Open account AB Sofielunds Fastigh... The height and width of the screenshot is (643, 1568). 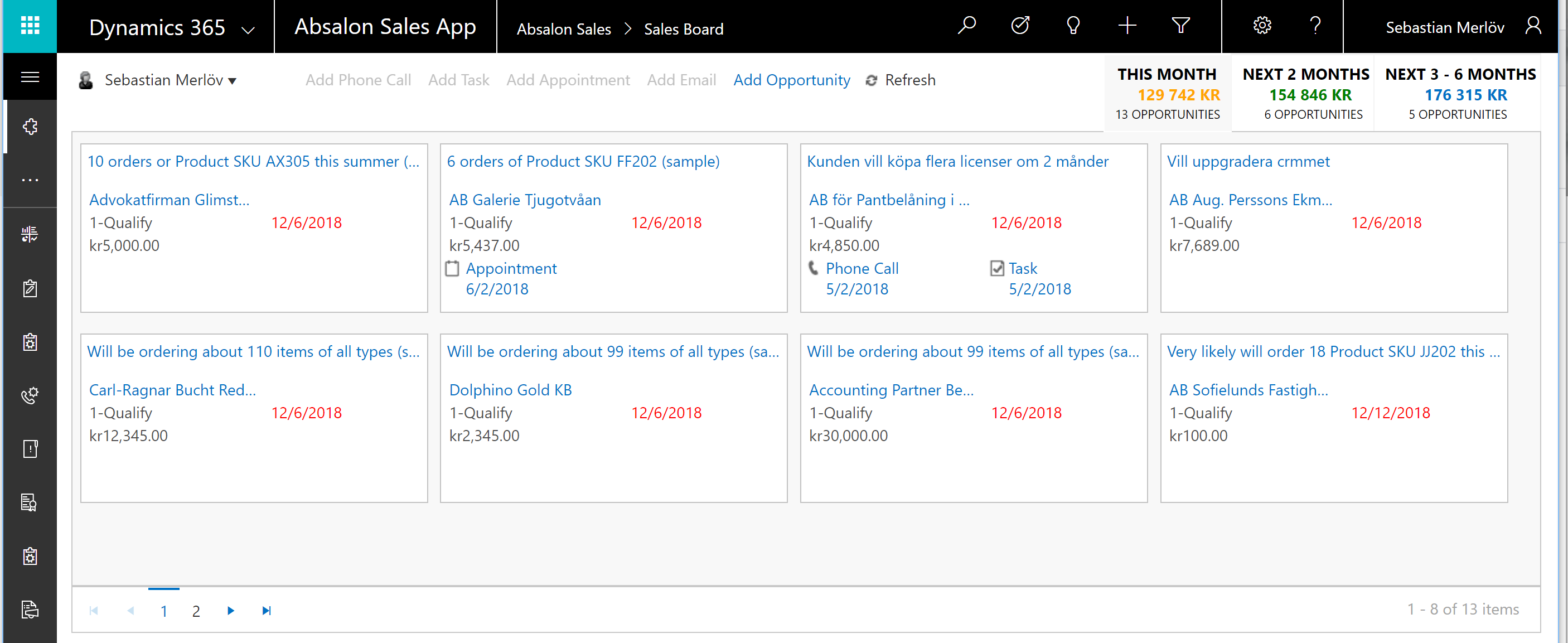[x=1248, y=390]
